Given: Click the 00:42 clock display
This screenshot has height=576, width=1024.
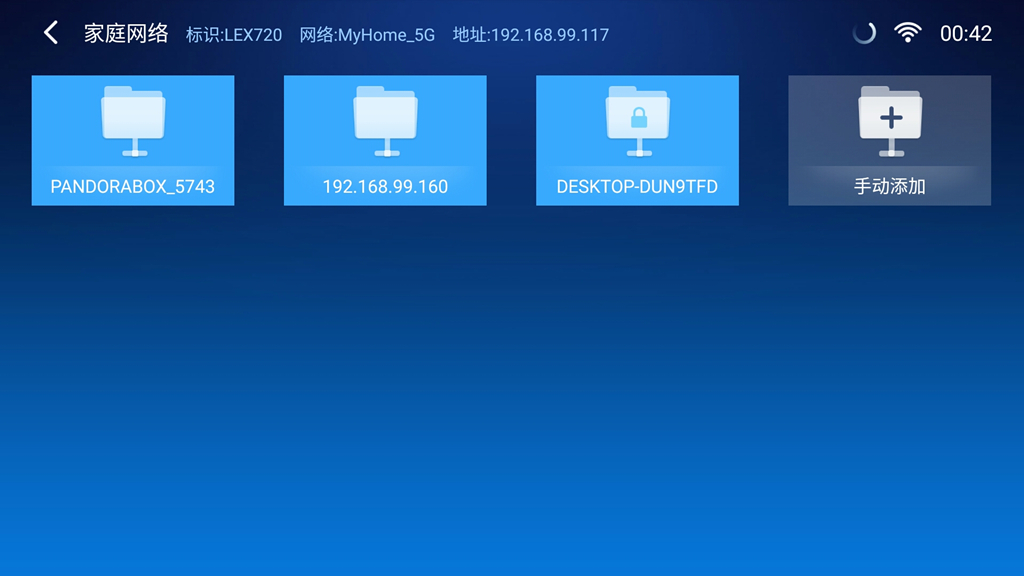Looking at the screenshot, I should pos(966,33).
